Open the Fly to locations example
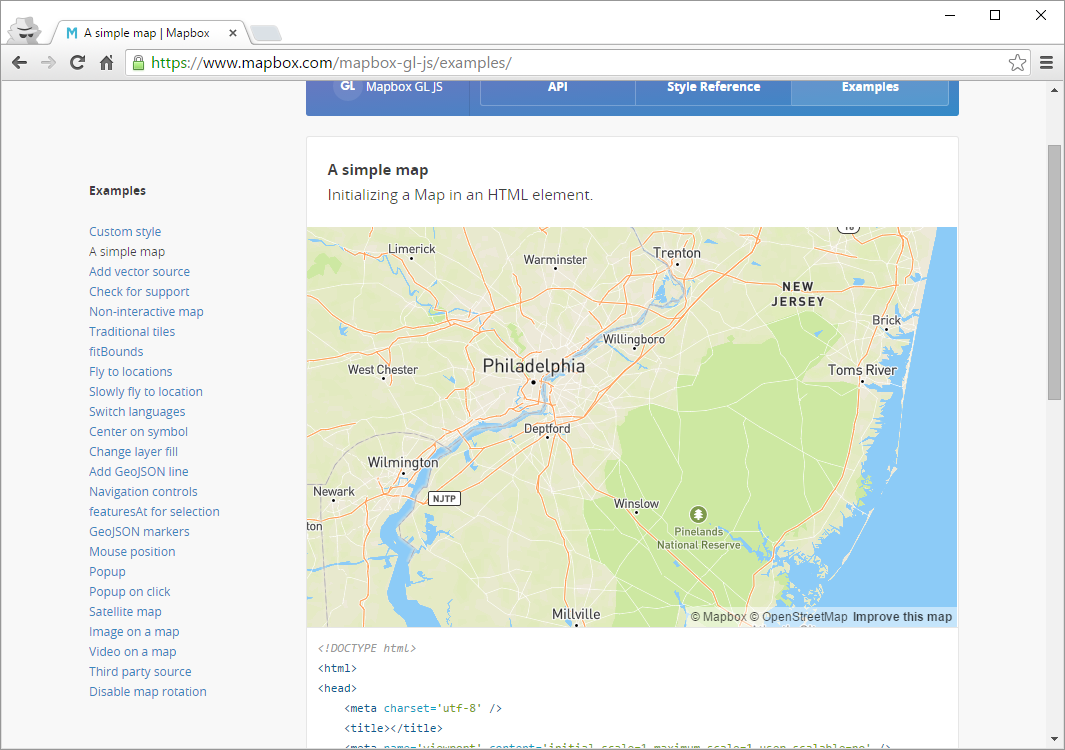The height and width of the screenshot is (750, 1065). [x=130, y=372]
